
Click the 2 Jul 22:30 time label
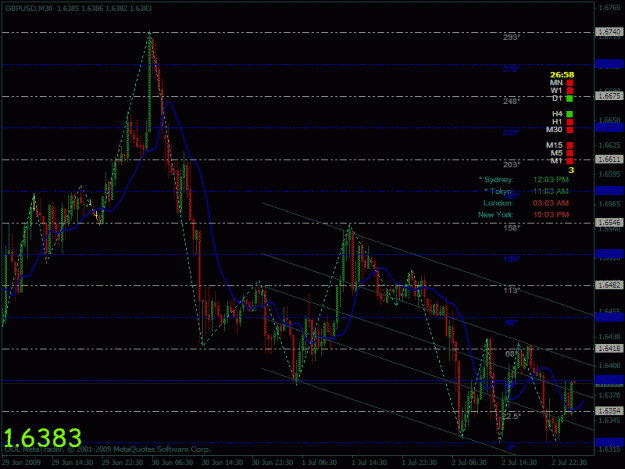click(x=569, y=462)
